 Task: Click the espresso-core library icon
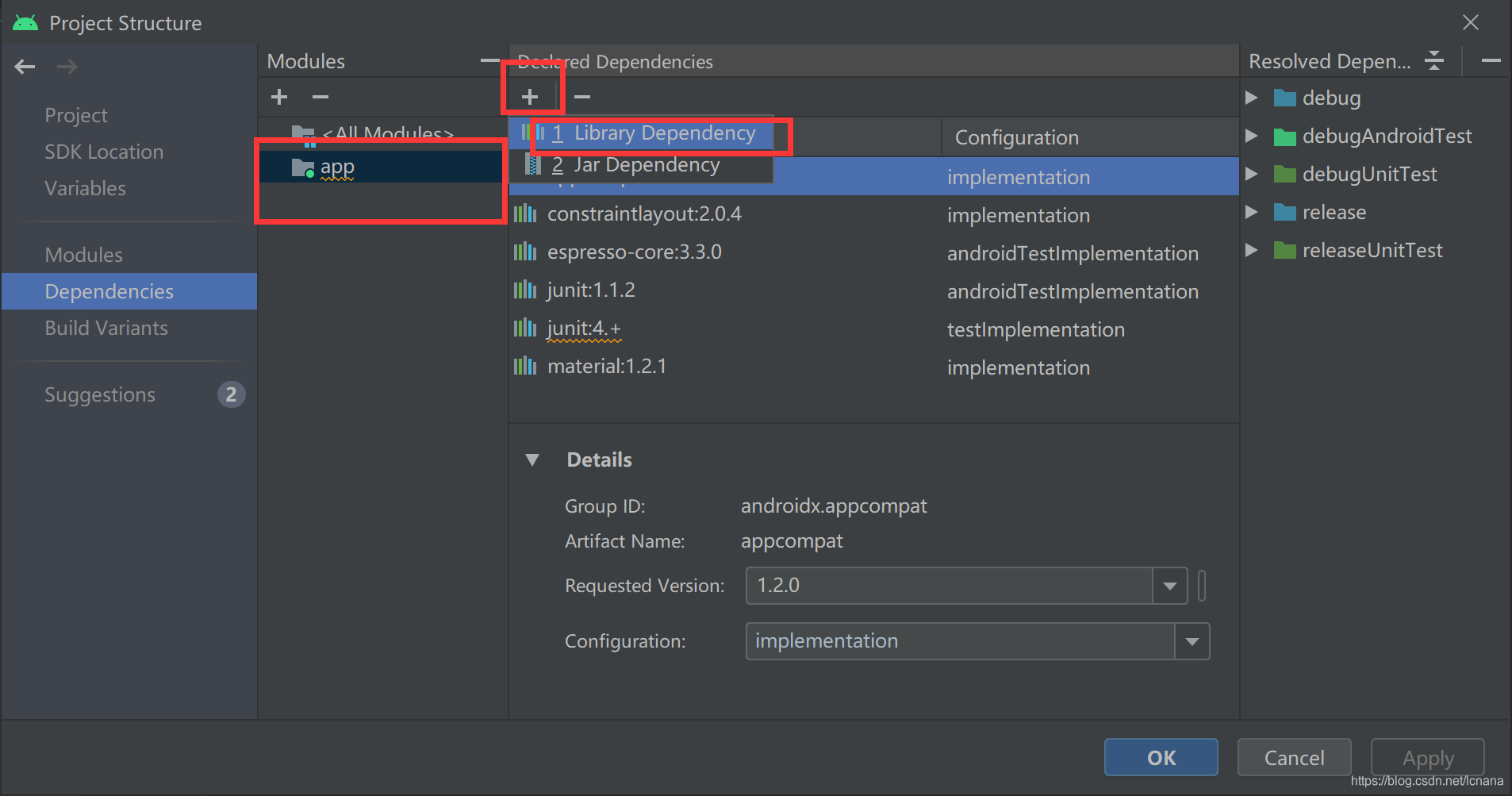(525, 252)
